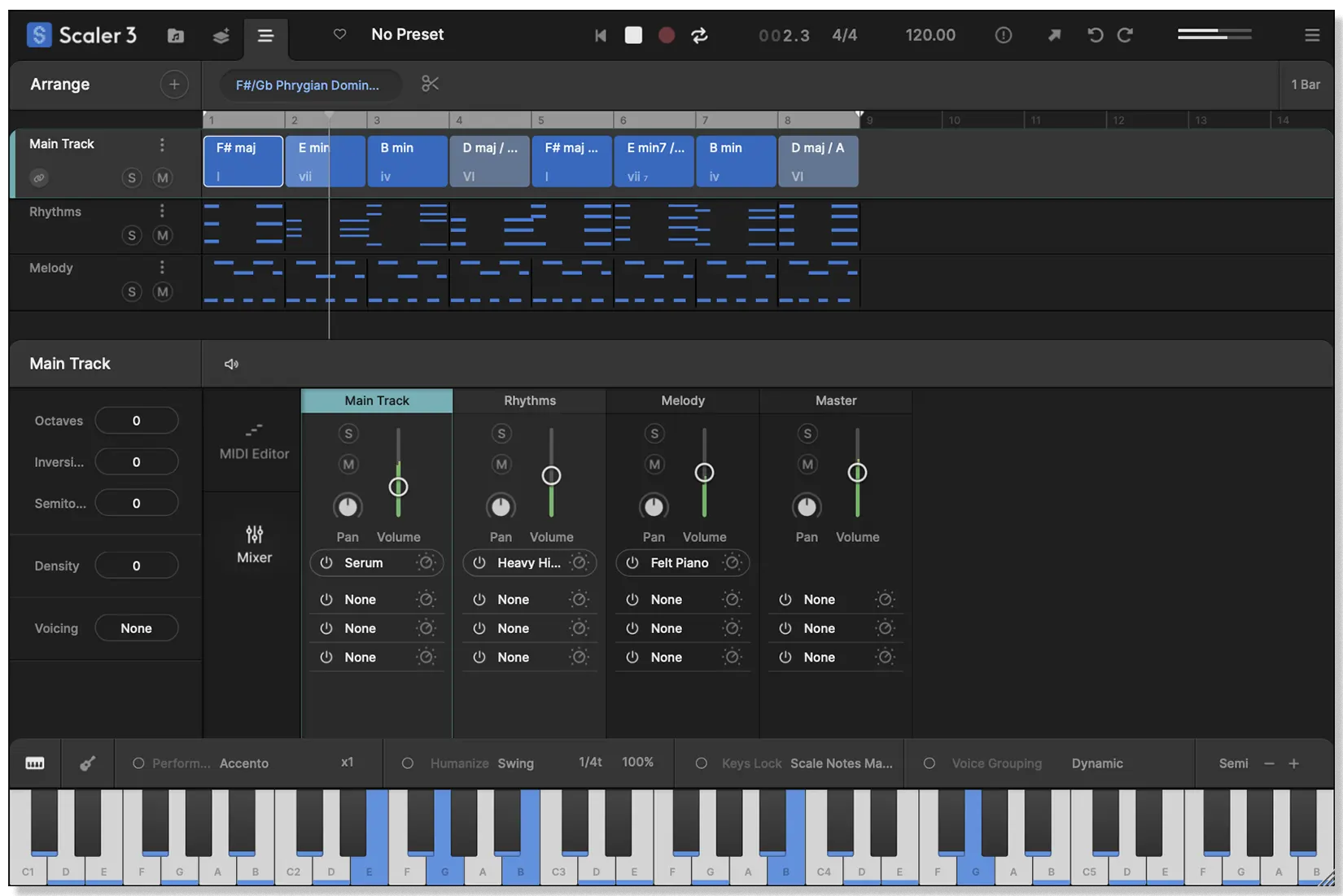Open the info alert icon
Image resolution: width=1343 pixels, height=896 pixels.
(x=1003, y=35)
